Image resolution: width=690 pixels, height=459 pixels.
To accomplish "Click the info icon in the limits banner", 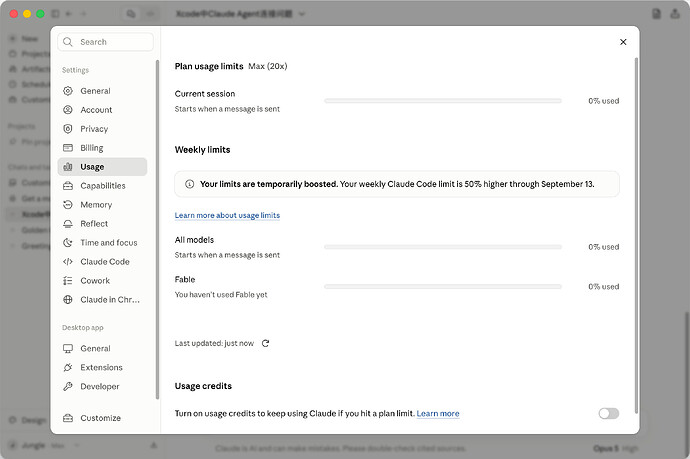I will 189,184.
